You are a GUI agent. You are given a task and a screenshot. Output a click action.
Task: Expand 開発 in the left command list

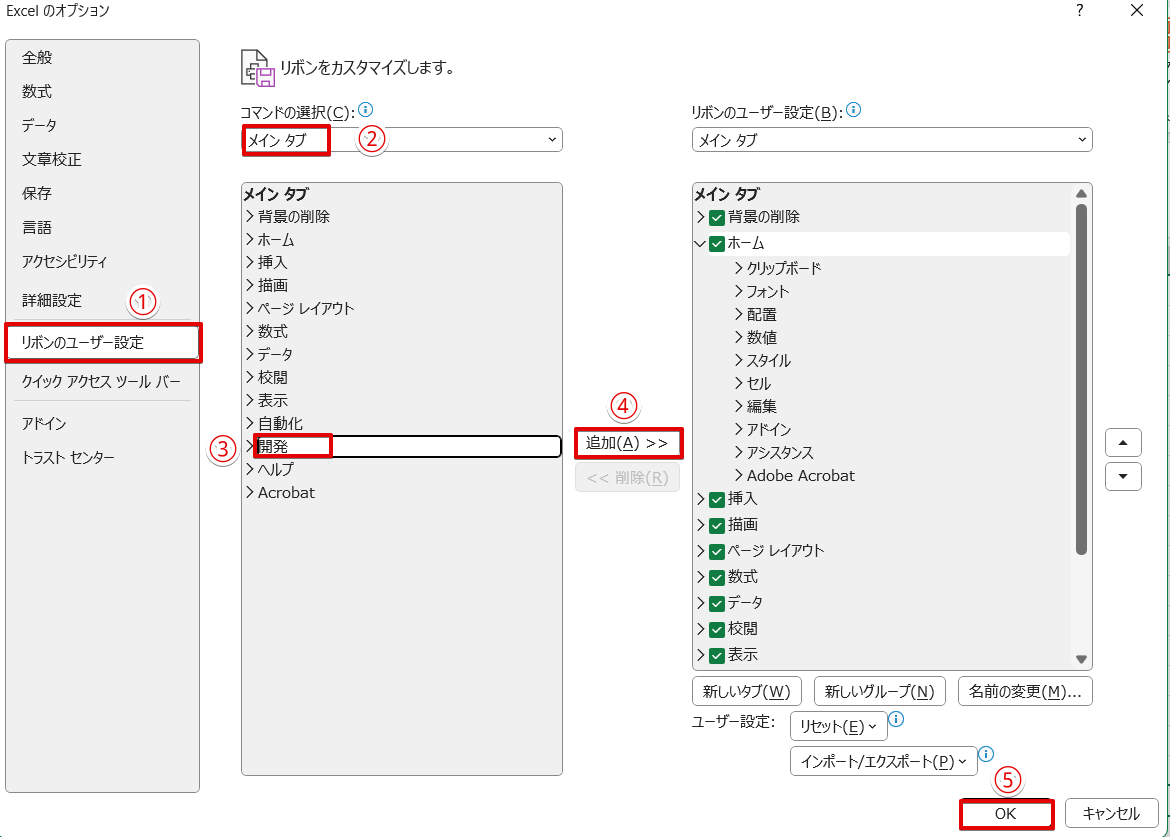pos(250,446)
